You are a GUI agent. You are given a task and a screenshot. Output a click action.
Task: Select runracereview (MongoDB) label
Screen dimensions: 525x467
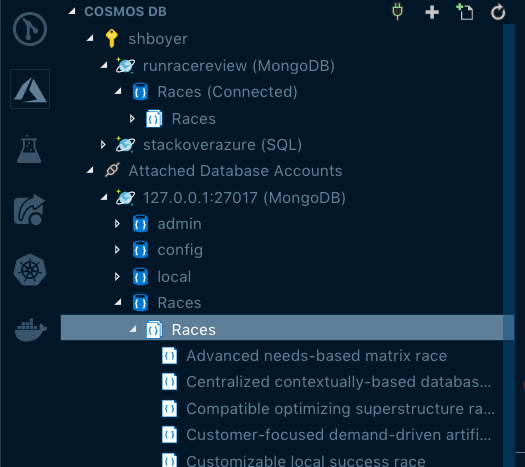pos(239,66)
